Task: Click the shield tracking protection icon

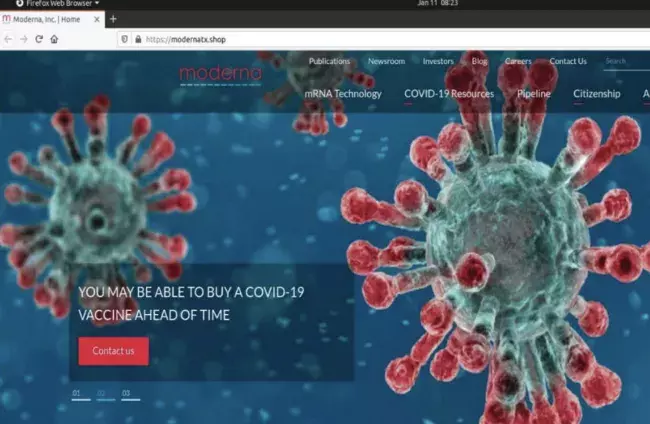Action: click(x=124, y=39)
